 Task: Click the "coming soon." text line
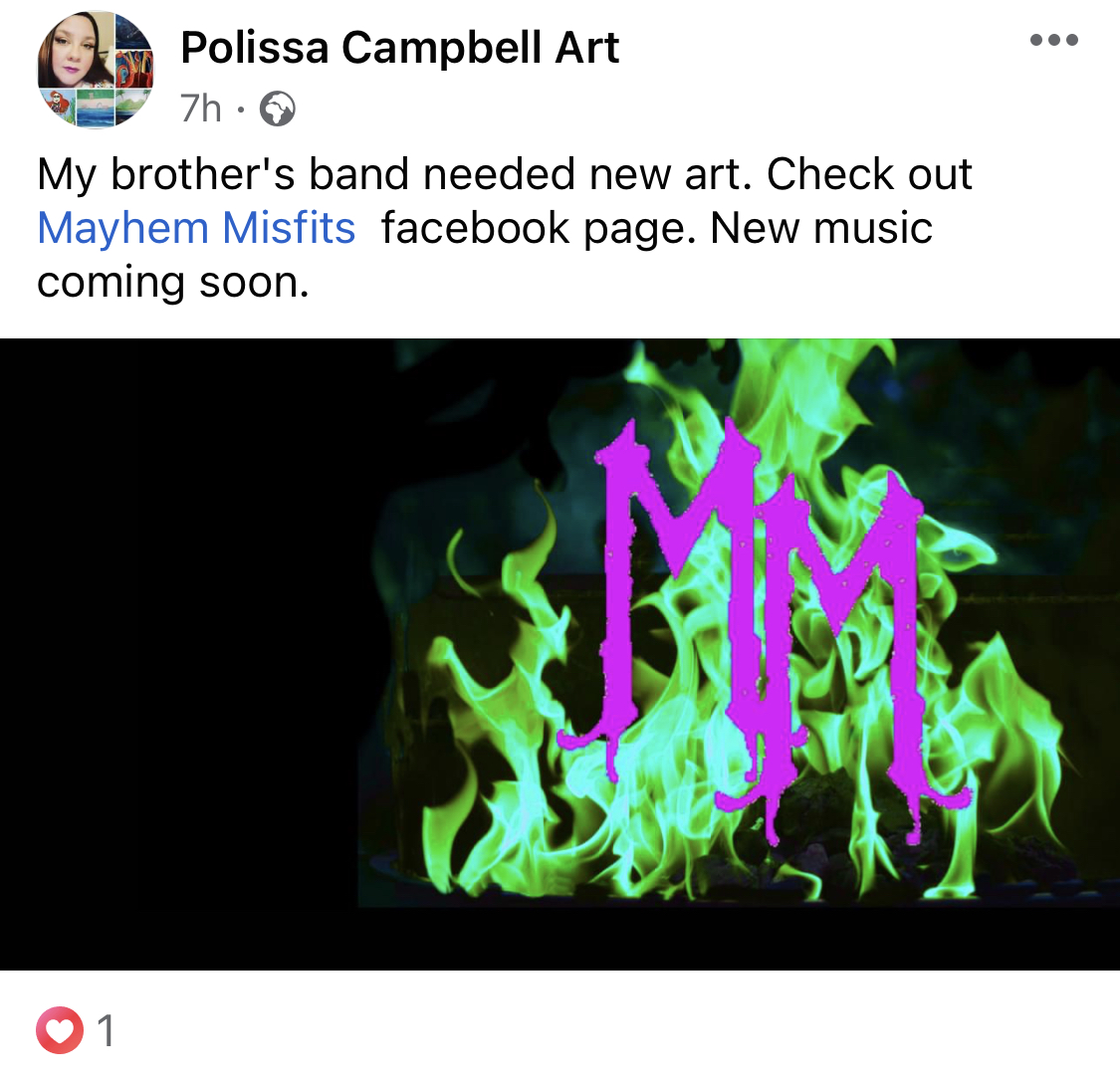pos(173,282)
